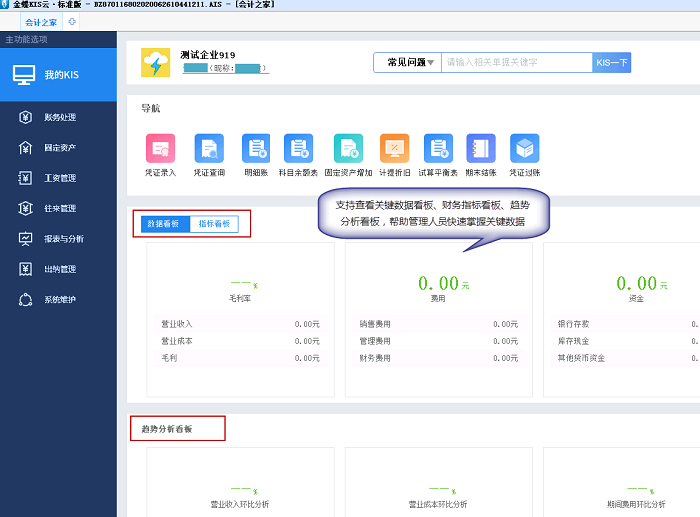Click the KIS一下 search button
Image resolution: width=700 pixels, height=517 pixels.
coord(611,63)
